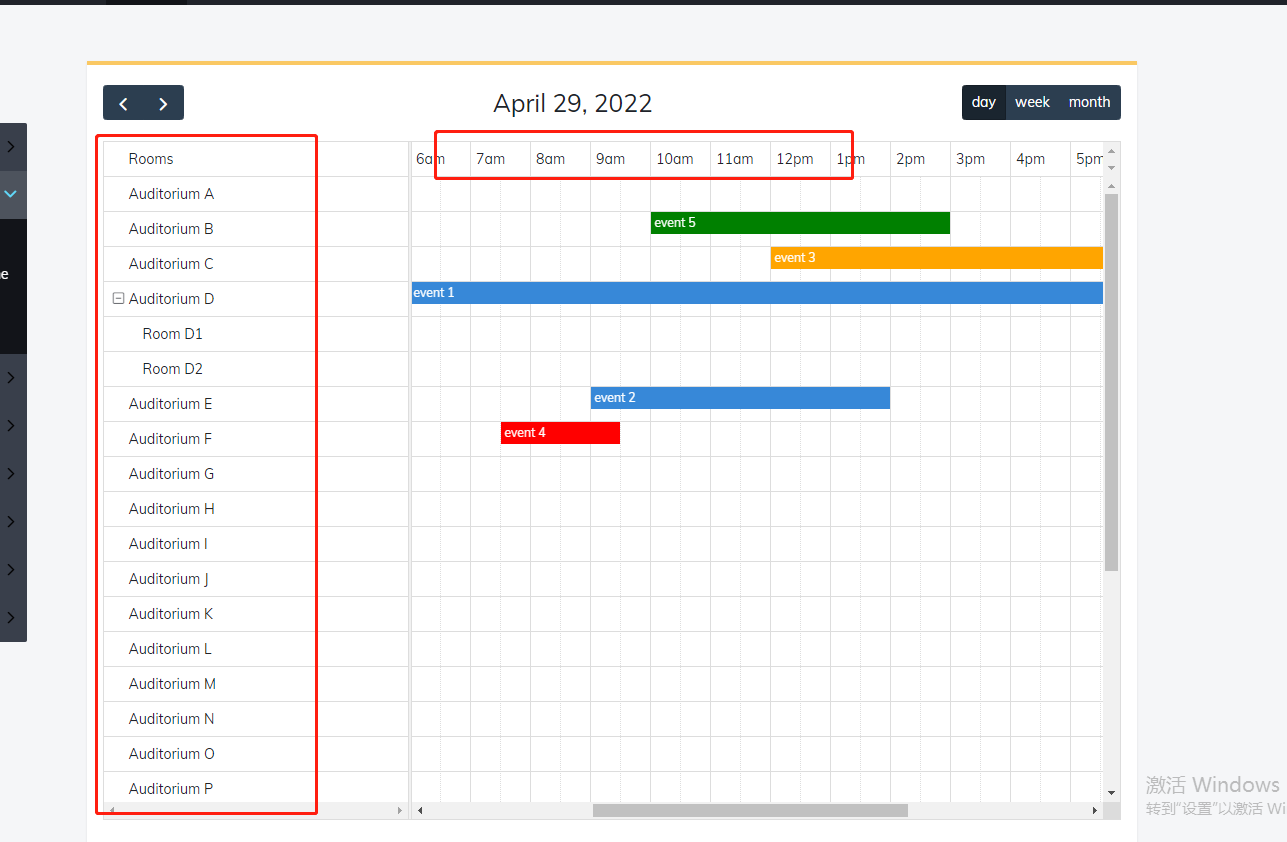This screenshot has height=842, width=1287.
Task: Expand the bottom-most chevron on the left screen edge
Action: (12, 617)
